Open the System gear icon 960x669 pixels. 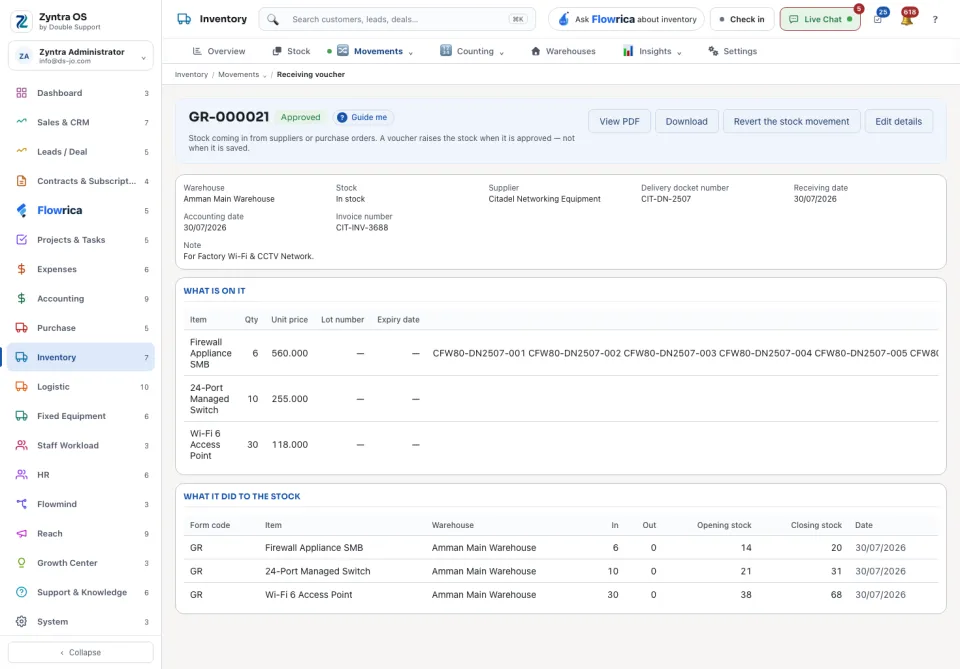21,621
